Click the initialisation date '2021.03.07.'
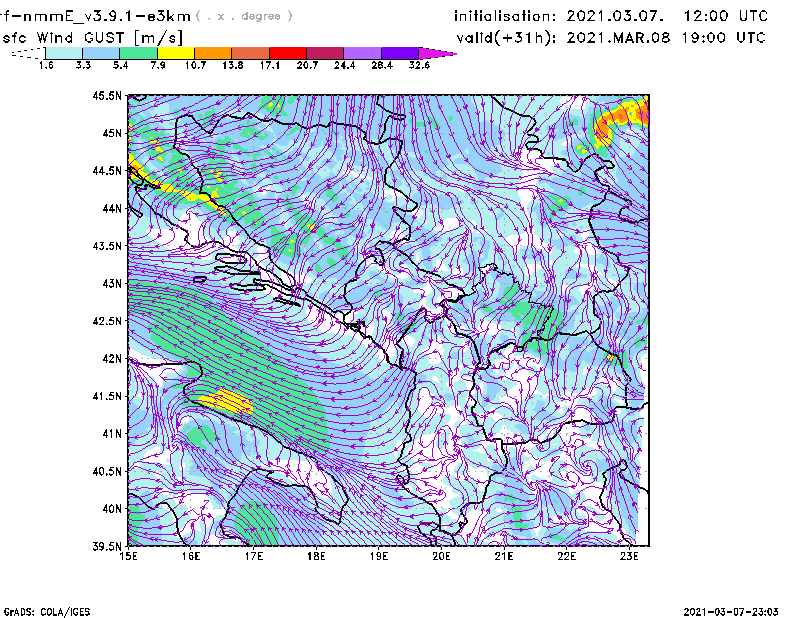This screenshot has height=618, width=800. click(x=615, y=16)
